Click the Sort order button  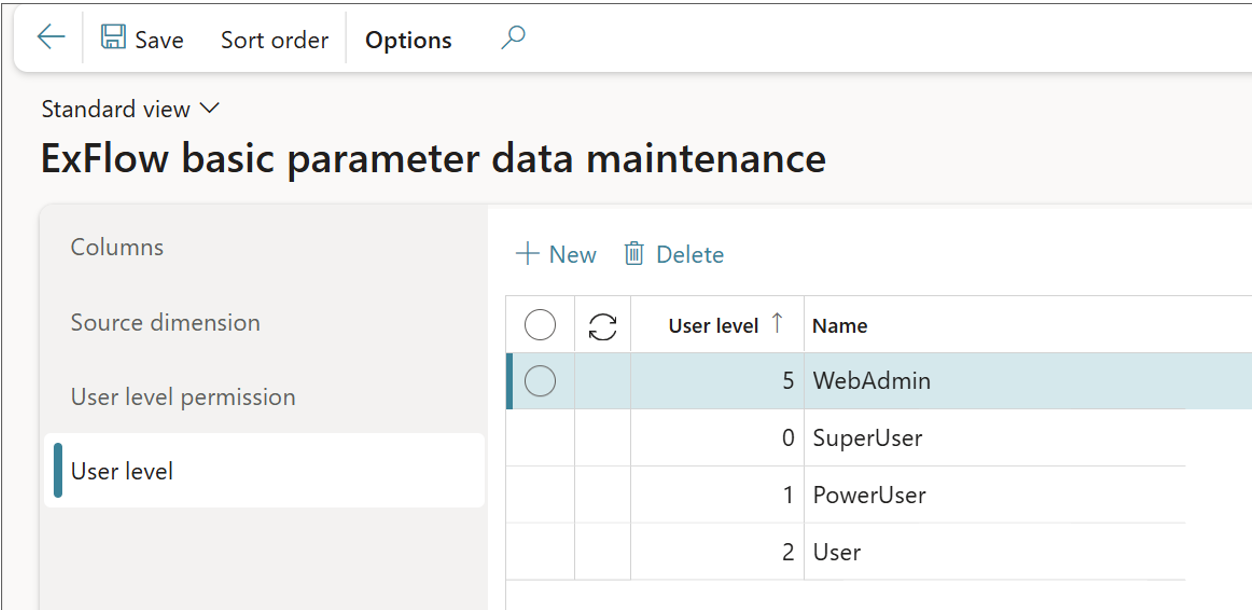[x=274, y=40]
